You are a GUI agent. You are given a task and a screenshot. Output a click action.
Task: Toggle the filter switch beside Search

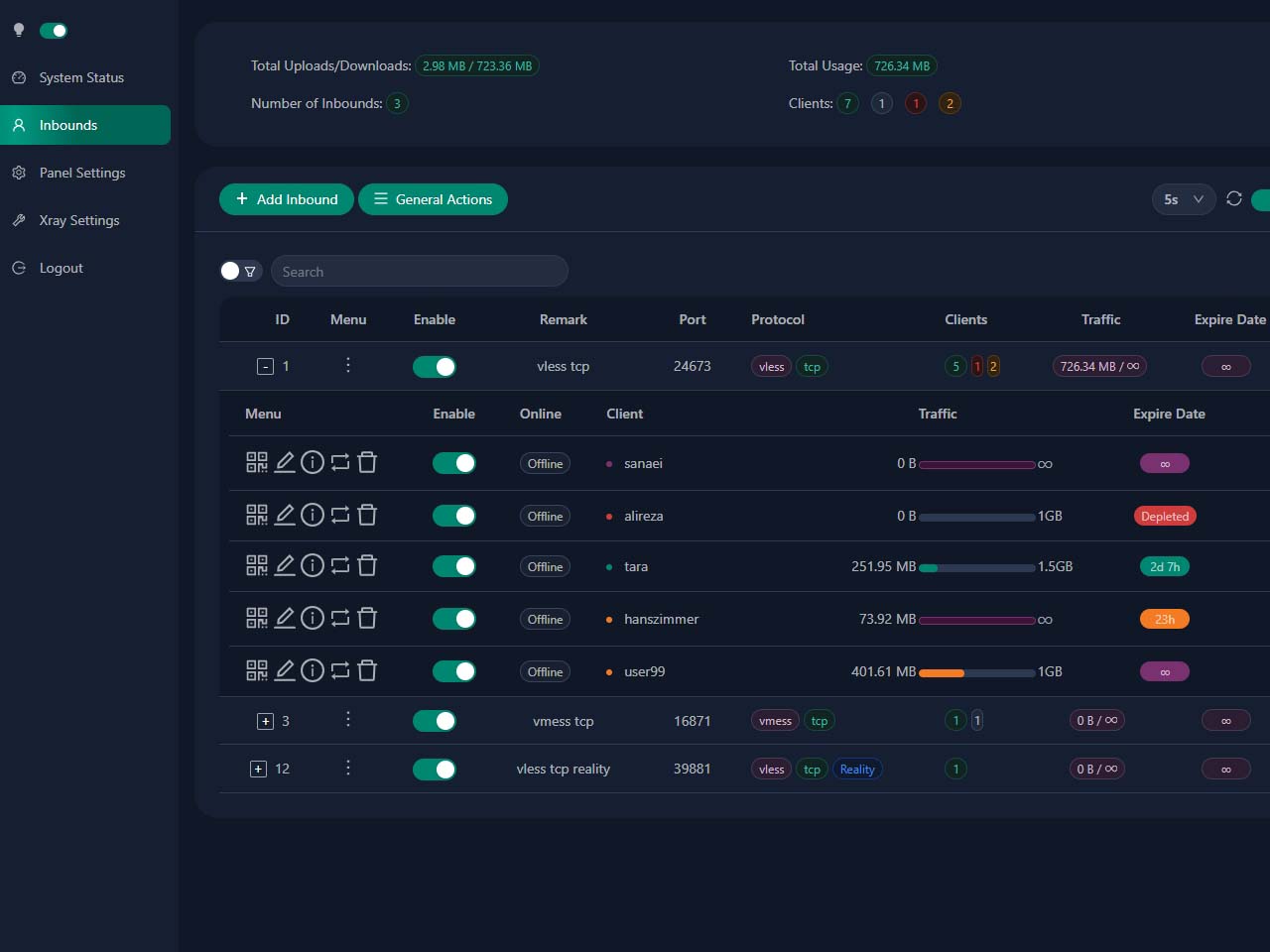click(x=240, y=271)
